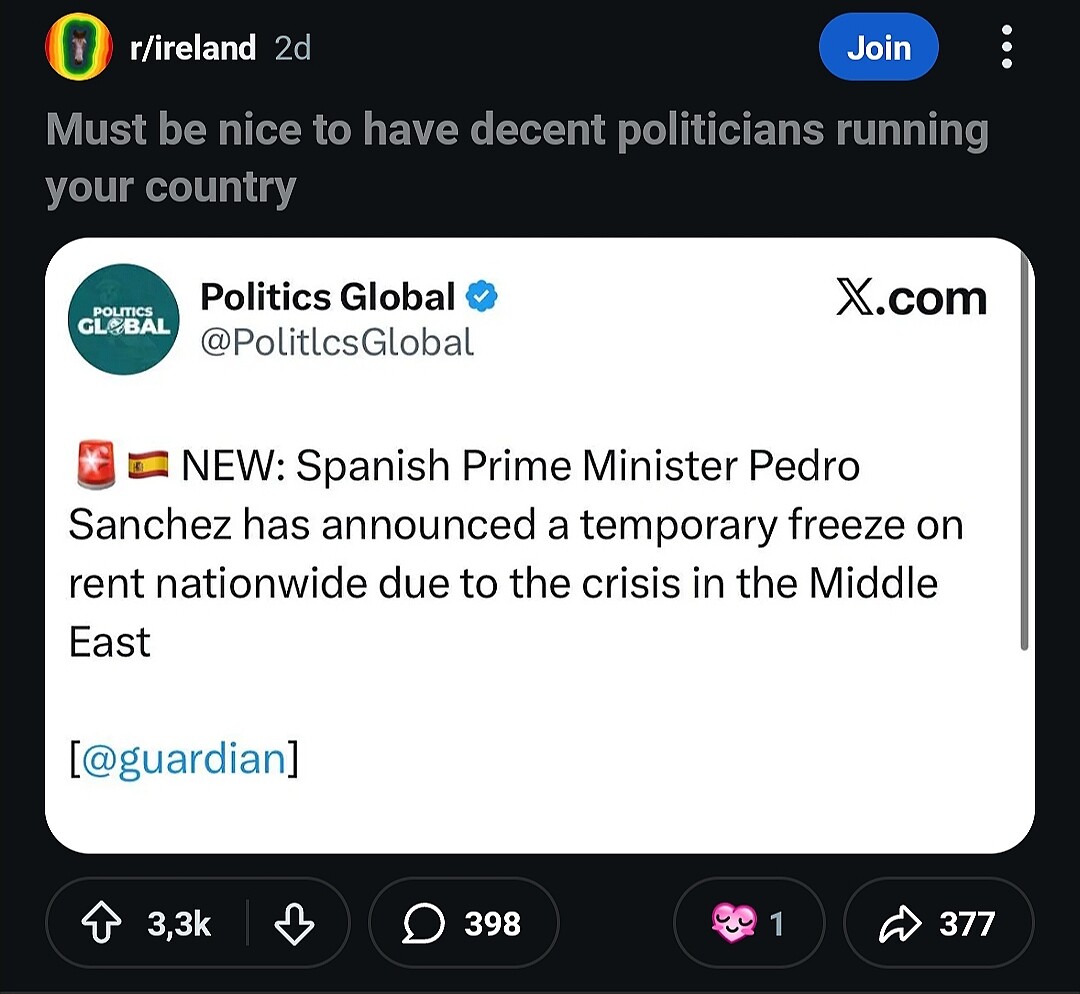Follow the @guardian mention link
Viewport: 1080px width, 994px height.
click(183, 758)
